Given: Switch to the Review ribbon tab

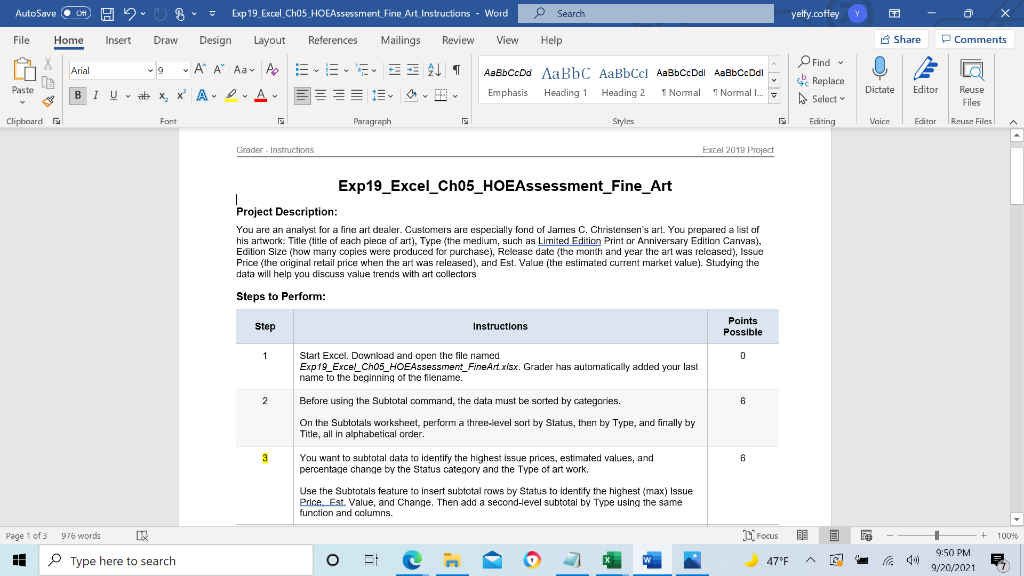Looking at the screenshot, I should (x=458, y=41).
